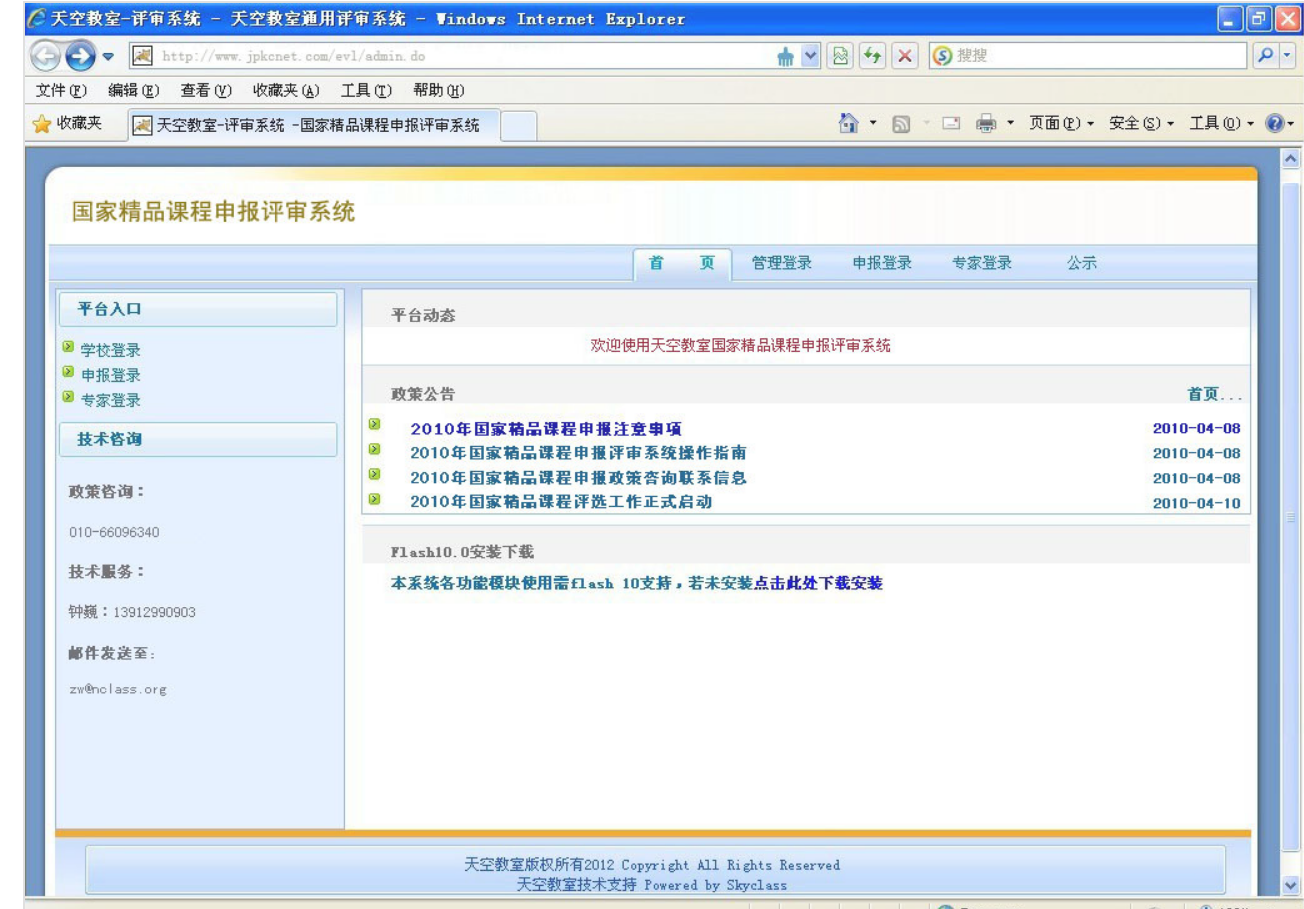1304x909 pixels.
Task: Select the 公示 navigation tab
Action: [x=1082, y=263]
